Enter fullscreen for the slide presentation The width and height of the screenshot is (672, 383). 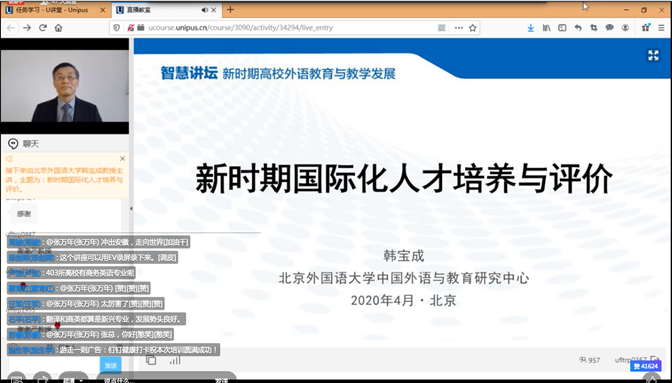point(653,55)
